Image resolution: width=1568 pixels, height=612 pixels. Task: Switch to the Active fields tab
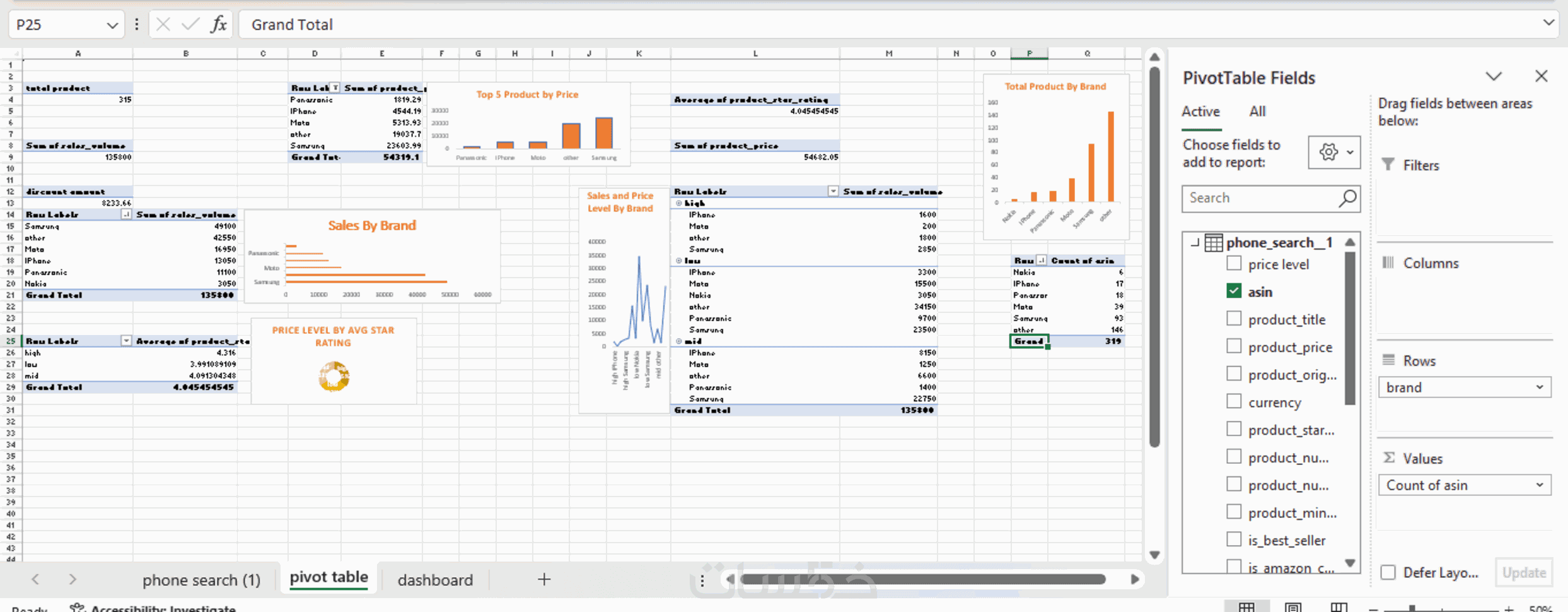point(1200,112)
